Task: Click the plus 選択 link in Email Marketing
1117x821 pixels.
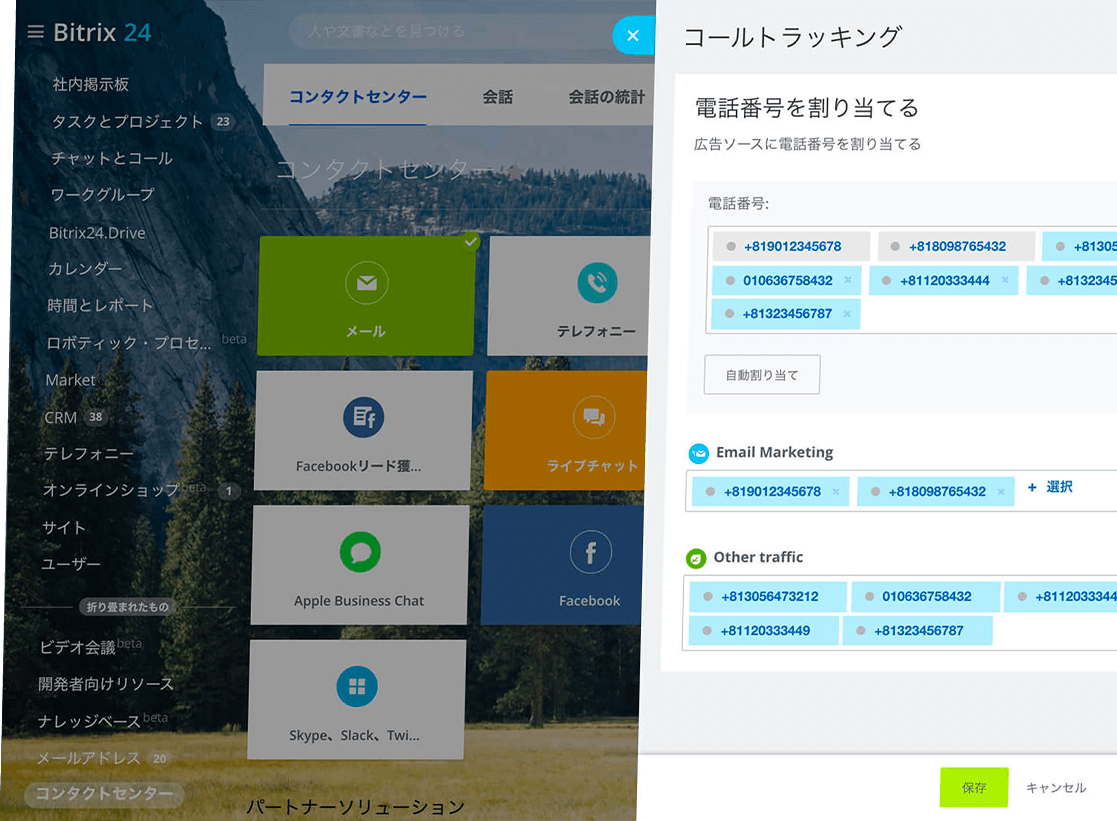Action: (1050, 487)
